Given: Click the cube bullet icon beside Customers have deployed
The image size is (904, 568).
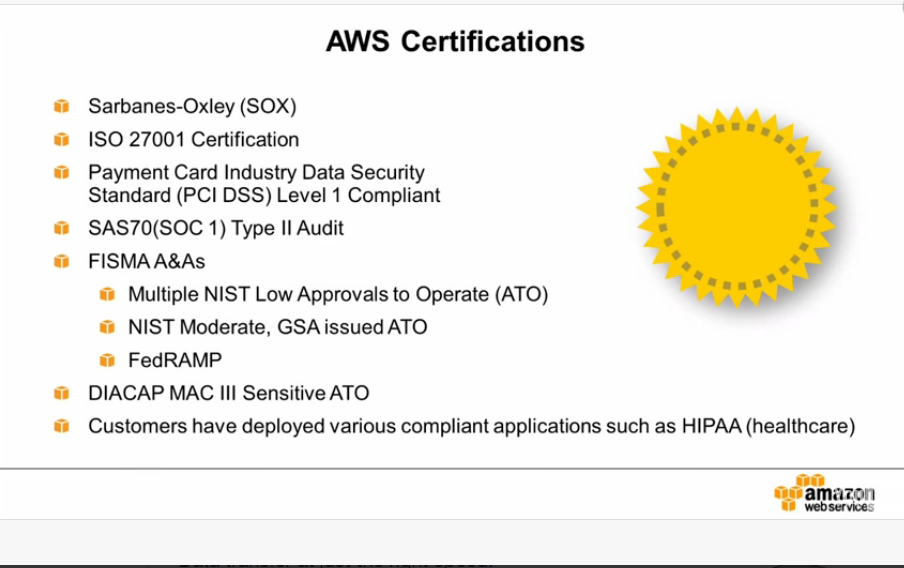Looking at the screenshot, I should coord(62,426).
